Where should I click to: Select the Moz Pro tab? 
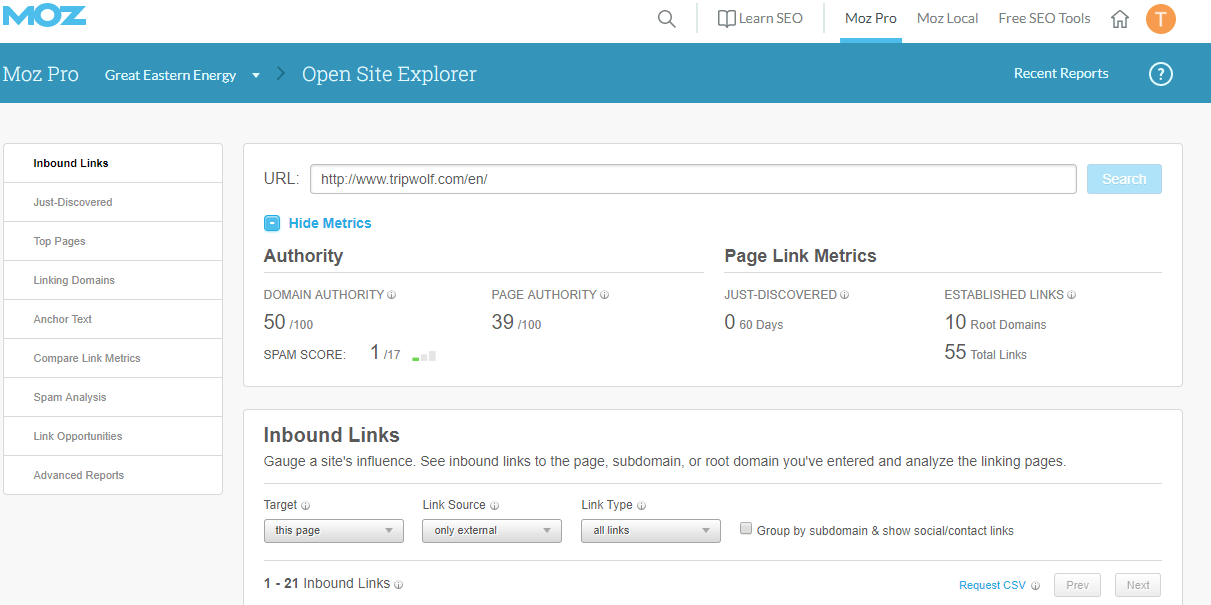coord(871,19)
